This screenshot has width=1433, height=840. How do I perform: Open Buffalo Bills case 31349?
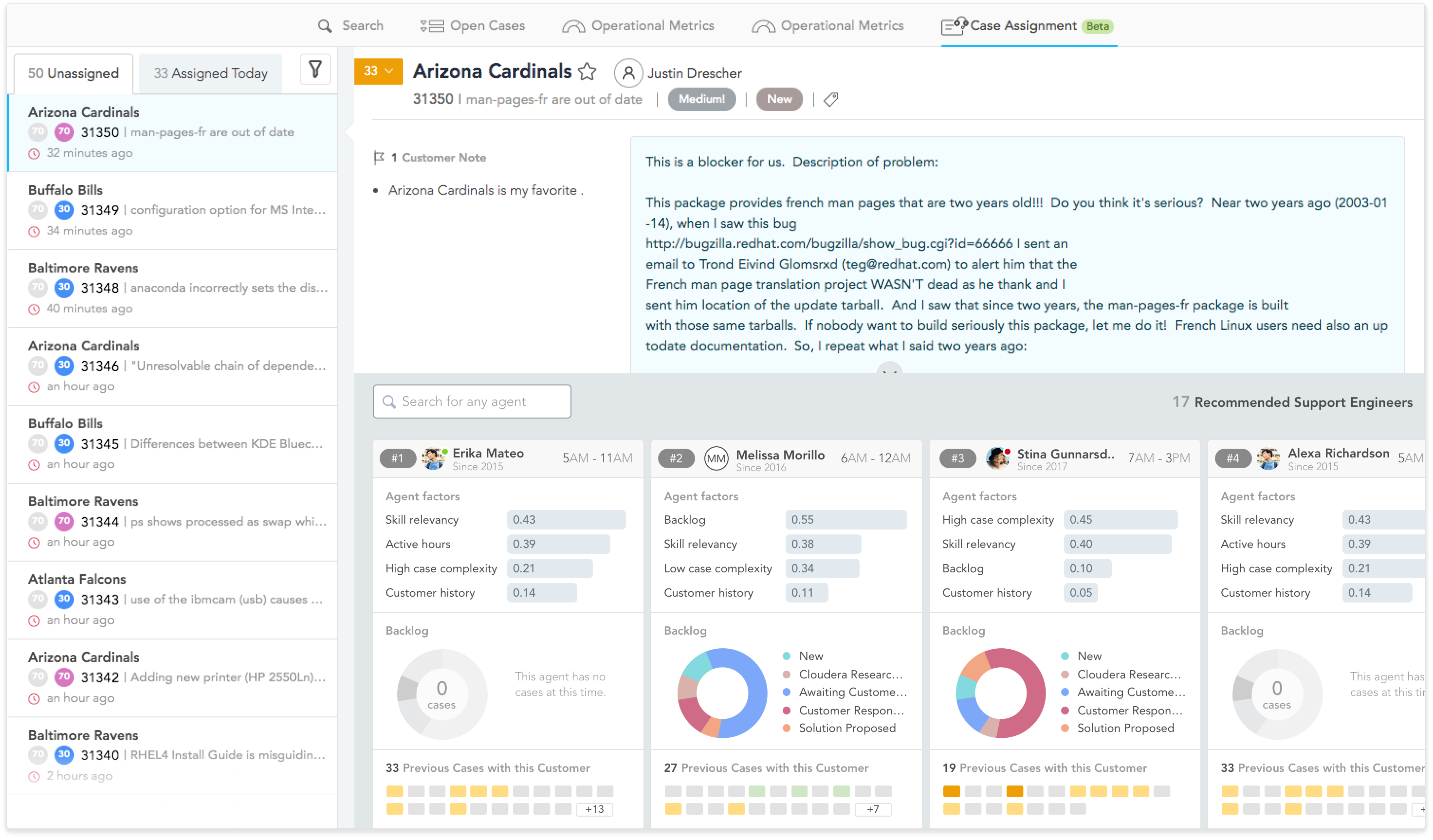pyautogui.click(x=172, y=211)
